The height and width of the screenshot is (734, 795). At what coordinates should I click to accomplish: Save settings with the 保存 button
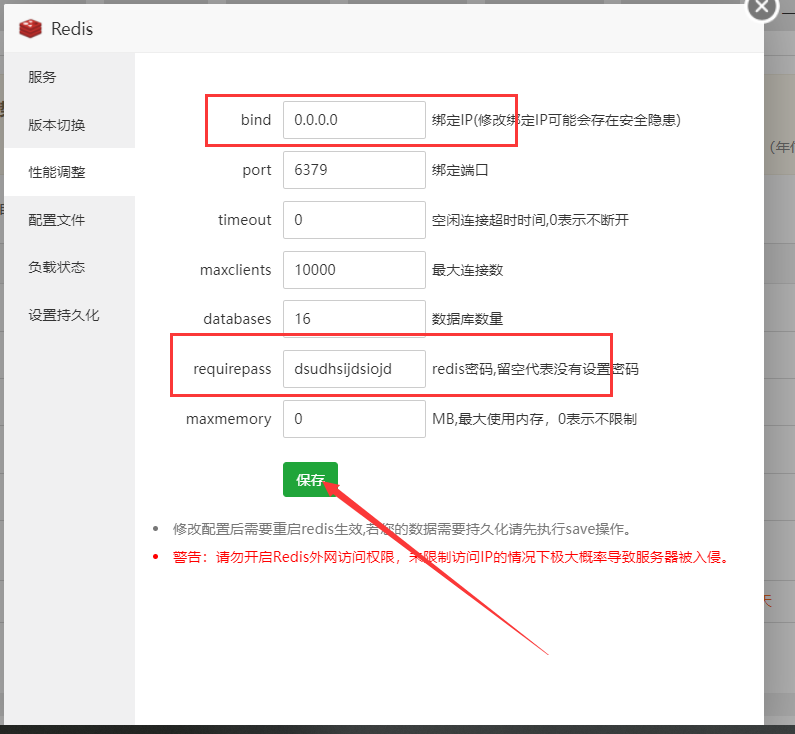tap(310, 479)
